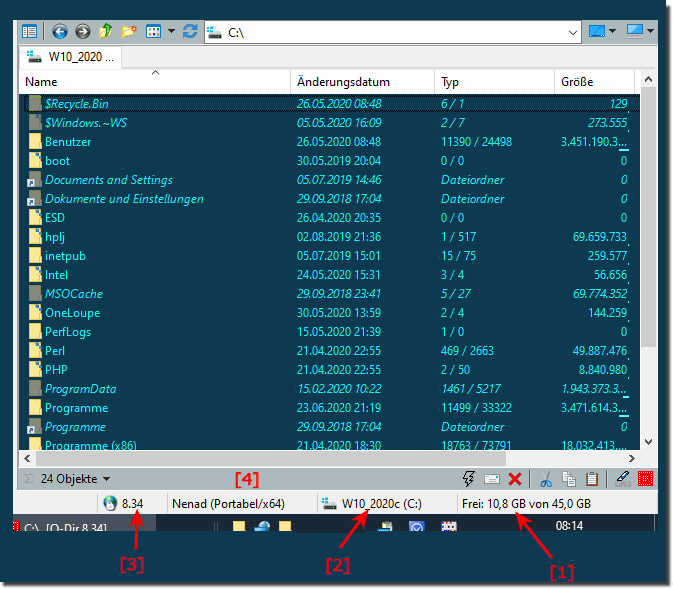Click the highlighter pen icon
The image size is (673, 589).
pyautogui.click(x=622, y=479)
